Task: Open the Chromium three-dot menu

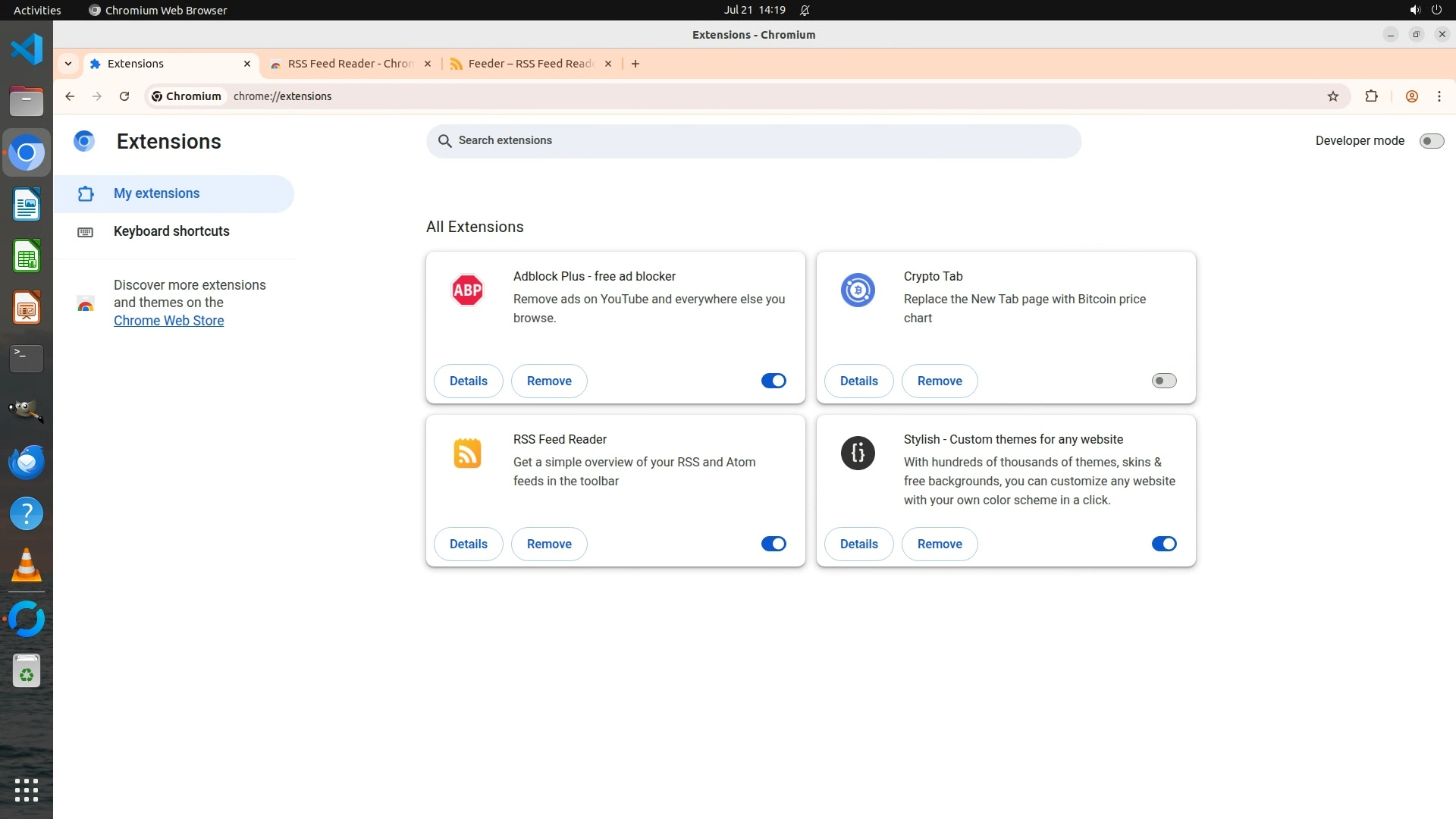Action: point(1439,96)
